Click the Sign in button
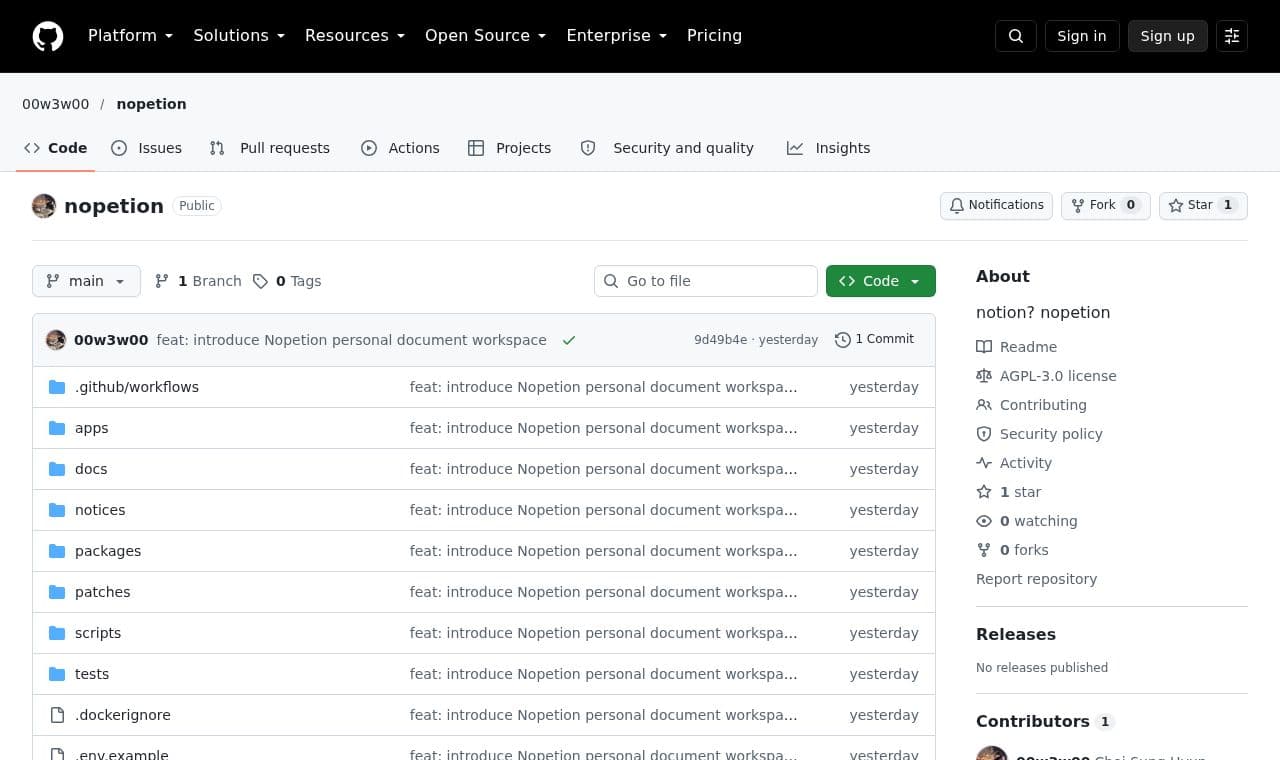1280x760 pixels. coord(1082,36)
